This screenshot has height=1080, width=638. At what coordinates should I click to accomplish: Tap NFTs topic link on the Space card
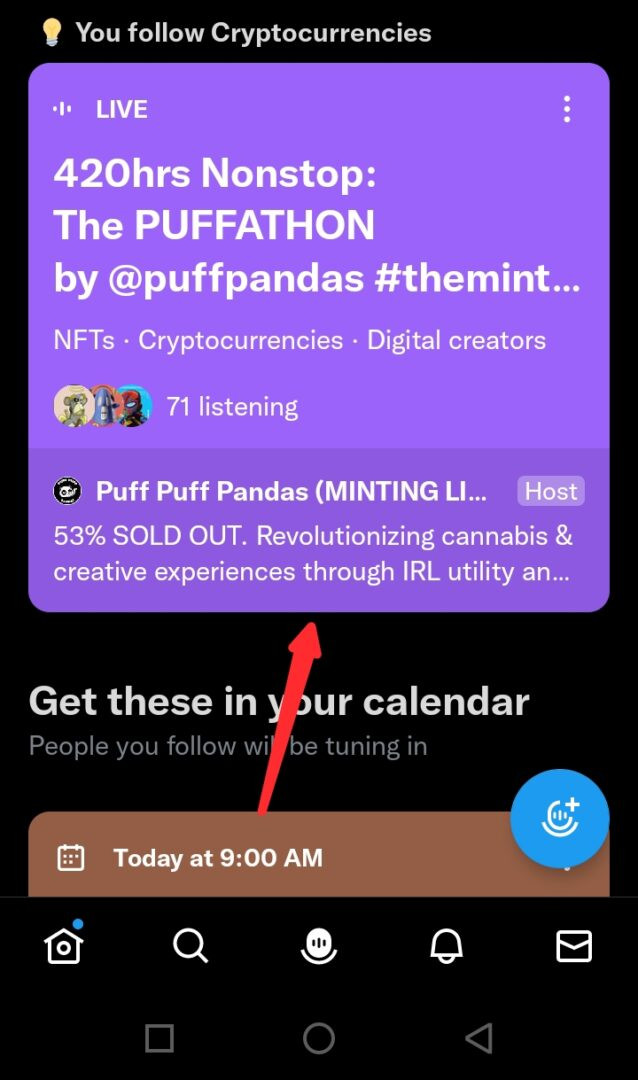pos(84,340)
